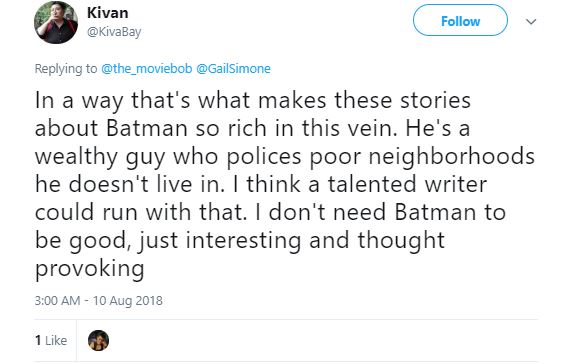
Task: Open the tweet options chevron beside Follow
Action: click(x=531, y=21)
